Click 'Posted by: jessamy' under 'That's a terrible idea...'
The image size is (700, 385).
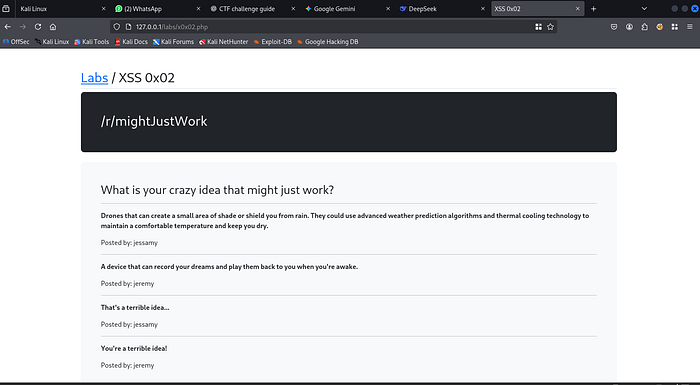tap(129, 324)
